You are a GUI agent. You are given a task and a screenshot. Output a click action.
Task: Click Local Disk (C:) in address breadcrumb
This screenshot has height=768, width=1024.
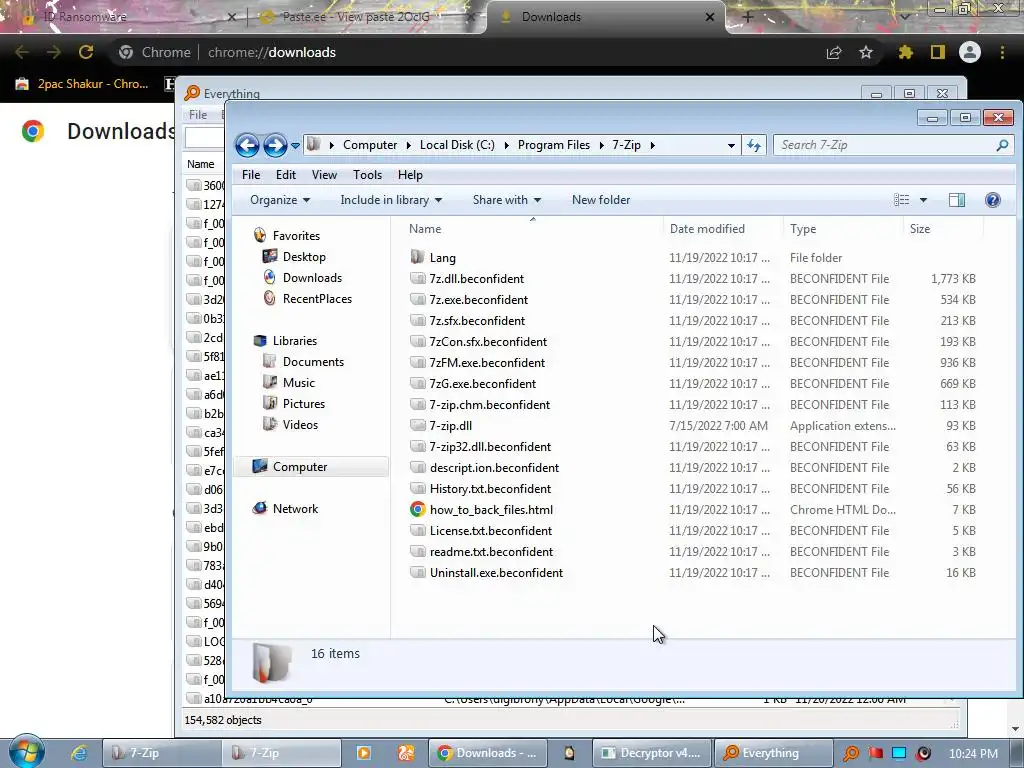[x=457, y=145]
